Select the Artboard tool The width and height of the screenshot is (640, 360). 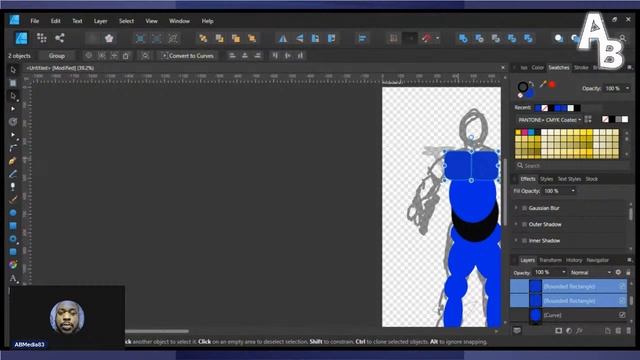point(13,83)
